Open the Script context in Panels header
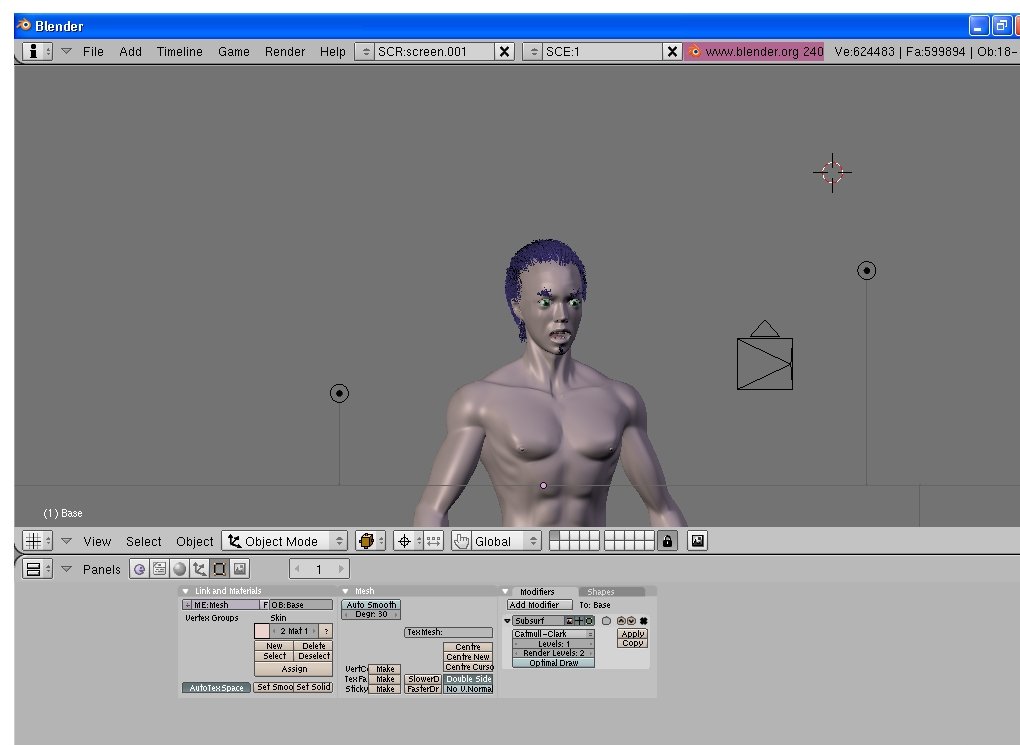 (x=159, y=569)
